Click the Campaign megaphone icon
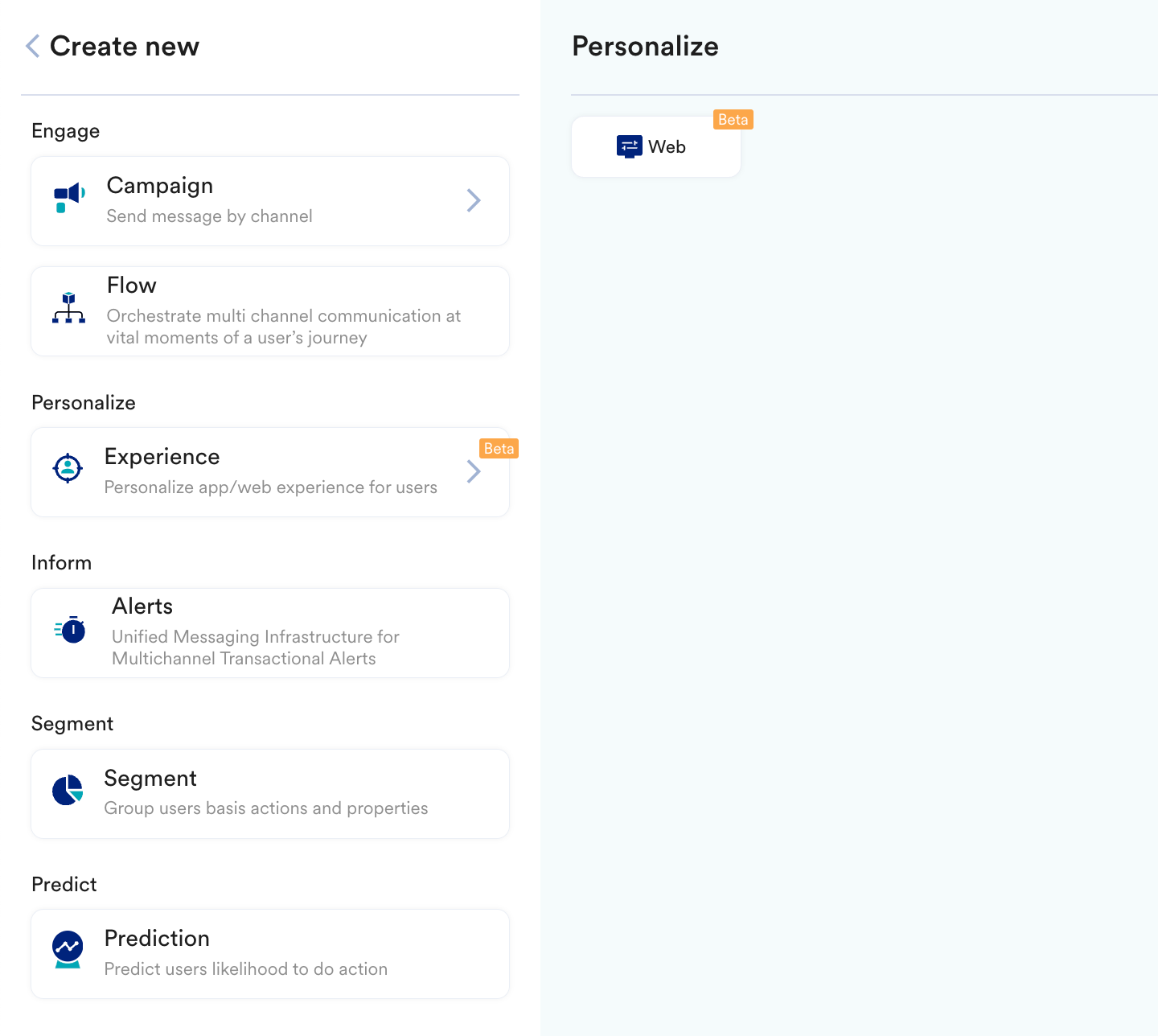The image size is (1158, 1036). click(x=69, y=198)
